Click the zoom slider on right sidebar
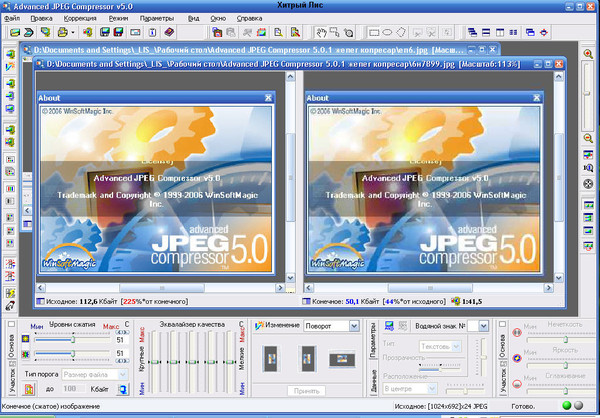 click(587, 93)
